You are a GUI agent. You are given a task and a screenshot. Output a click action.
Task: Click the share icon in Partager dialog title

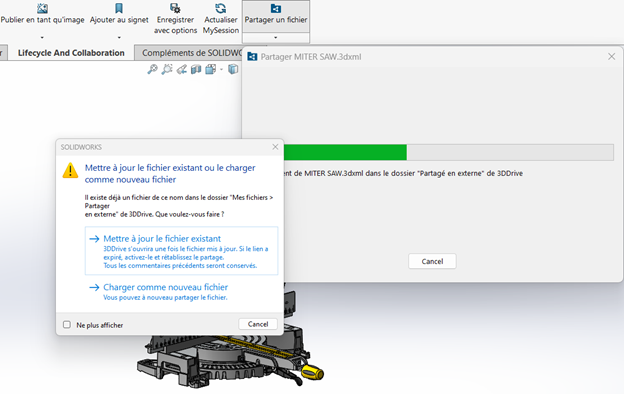(252, 57)
